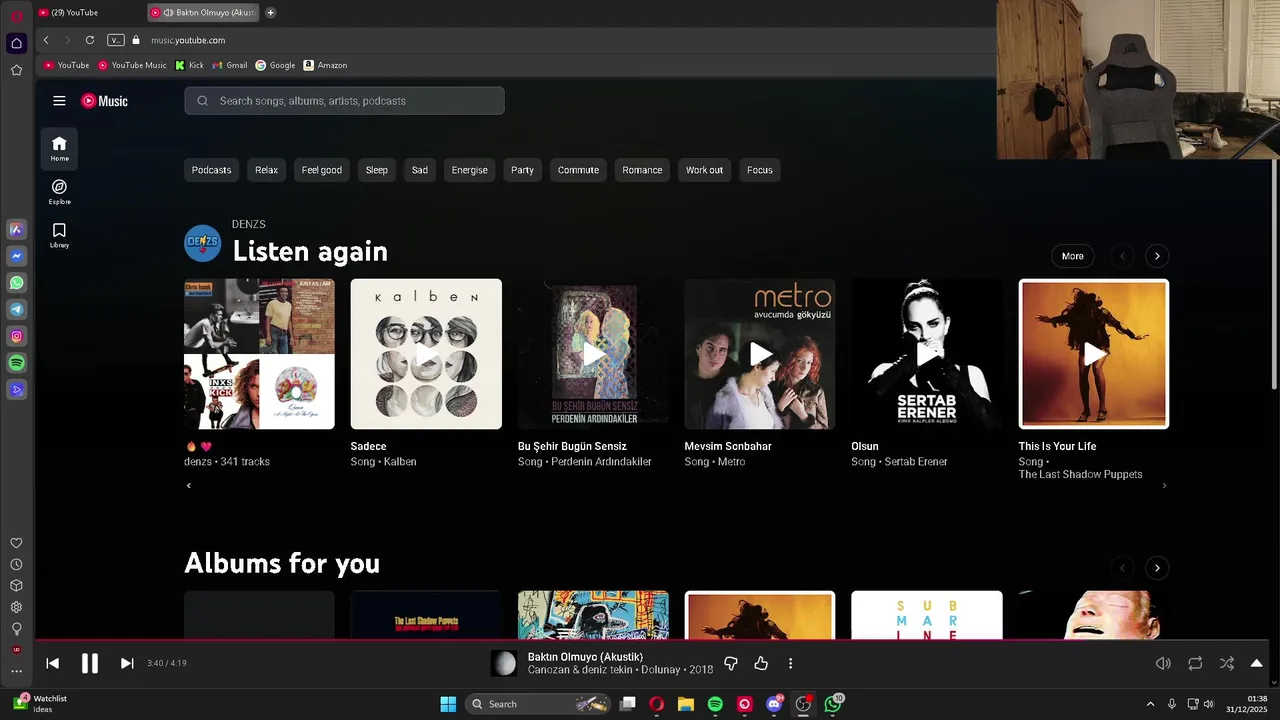
Task: Open the player three-dot options menu
Action: (790, 663)
